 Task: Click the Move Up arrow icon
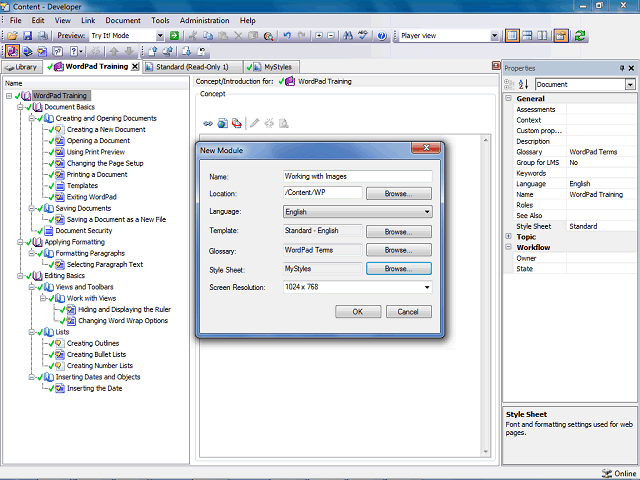point(114,51)
